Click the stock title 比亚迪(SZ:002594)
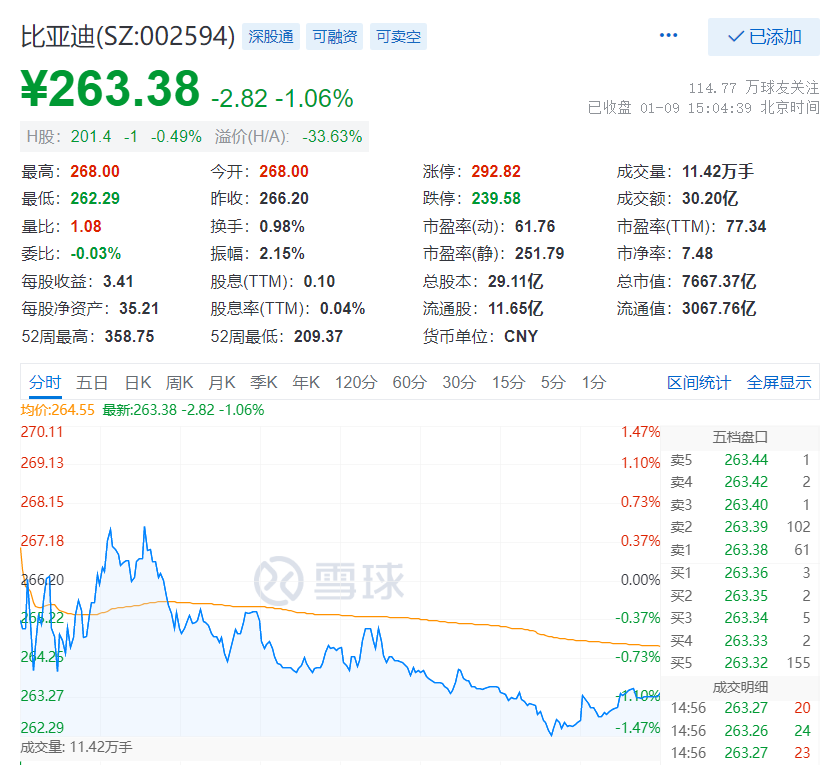 pyautogui.click(x=128, y=37)
